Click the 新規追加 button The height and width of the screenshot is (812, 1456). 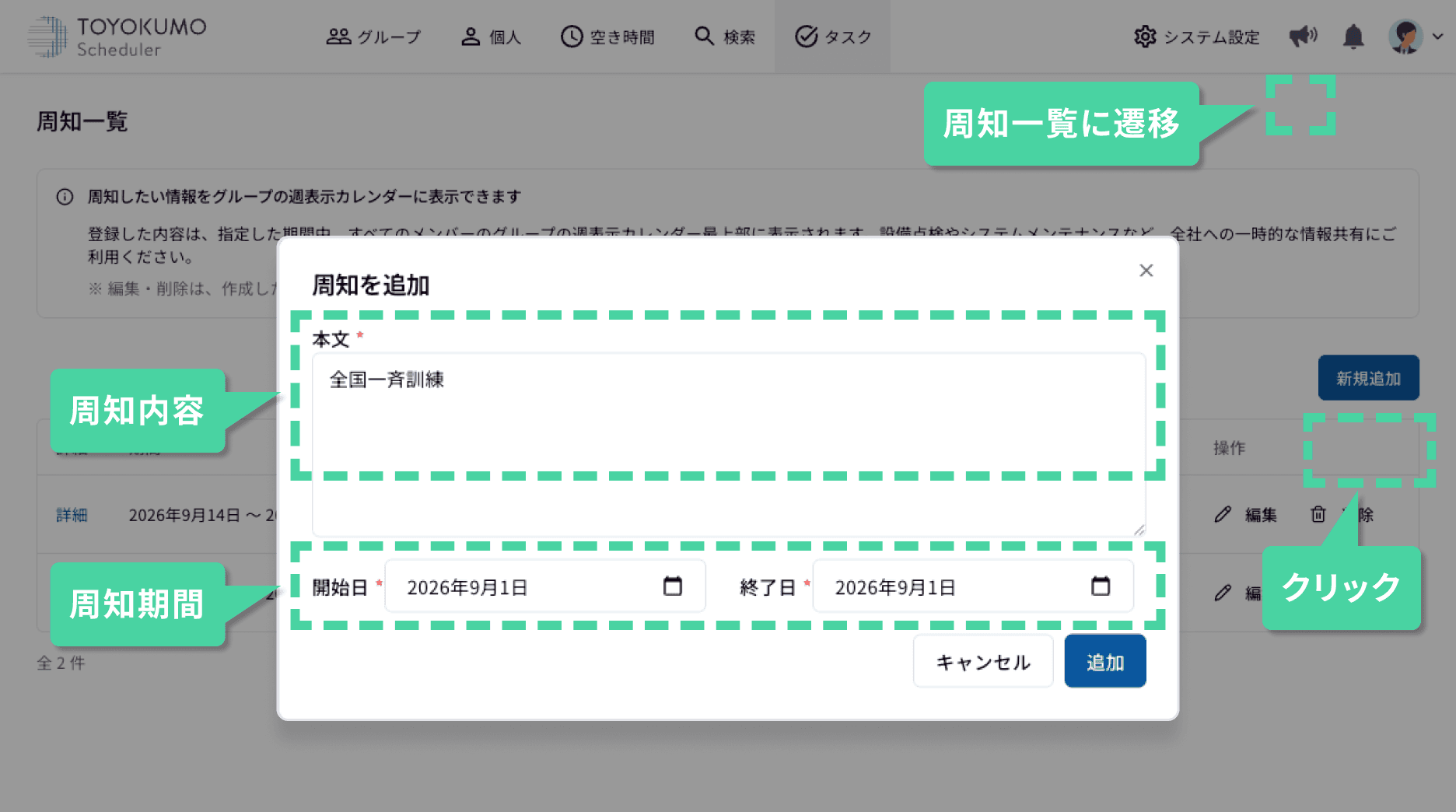[1368, 378]
